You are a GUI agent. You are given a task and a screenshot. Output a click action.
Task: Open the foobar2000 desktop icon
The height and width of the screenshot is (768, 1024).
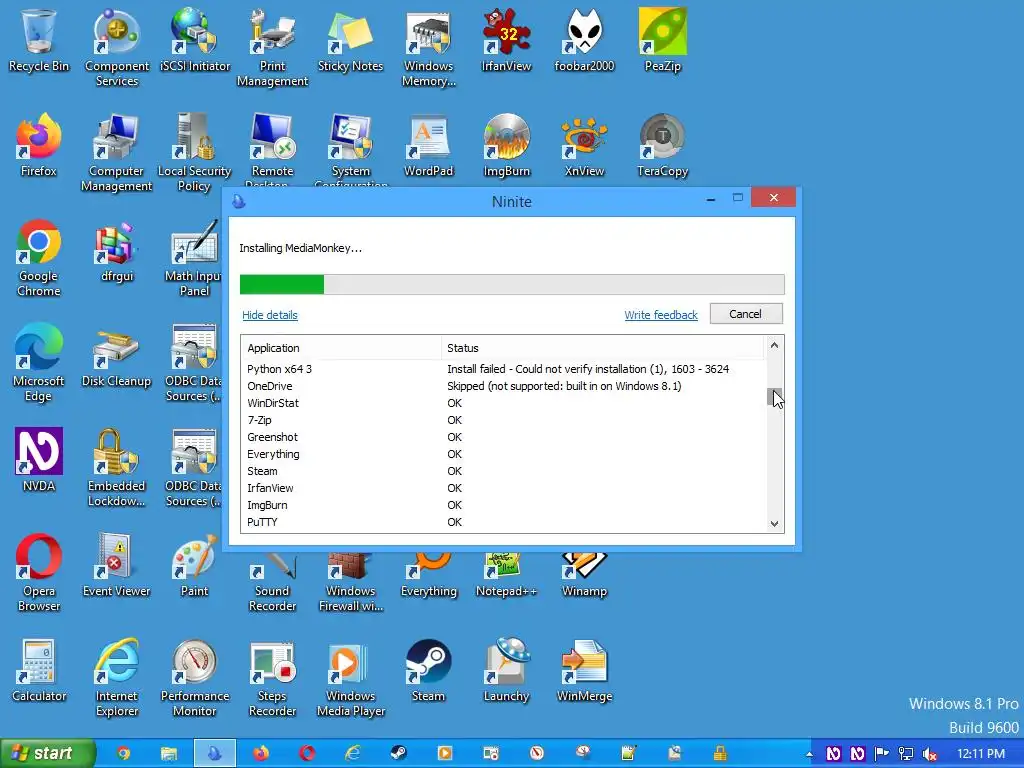click(x=584, y=39)
